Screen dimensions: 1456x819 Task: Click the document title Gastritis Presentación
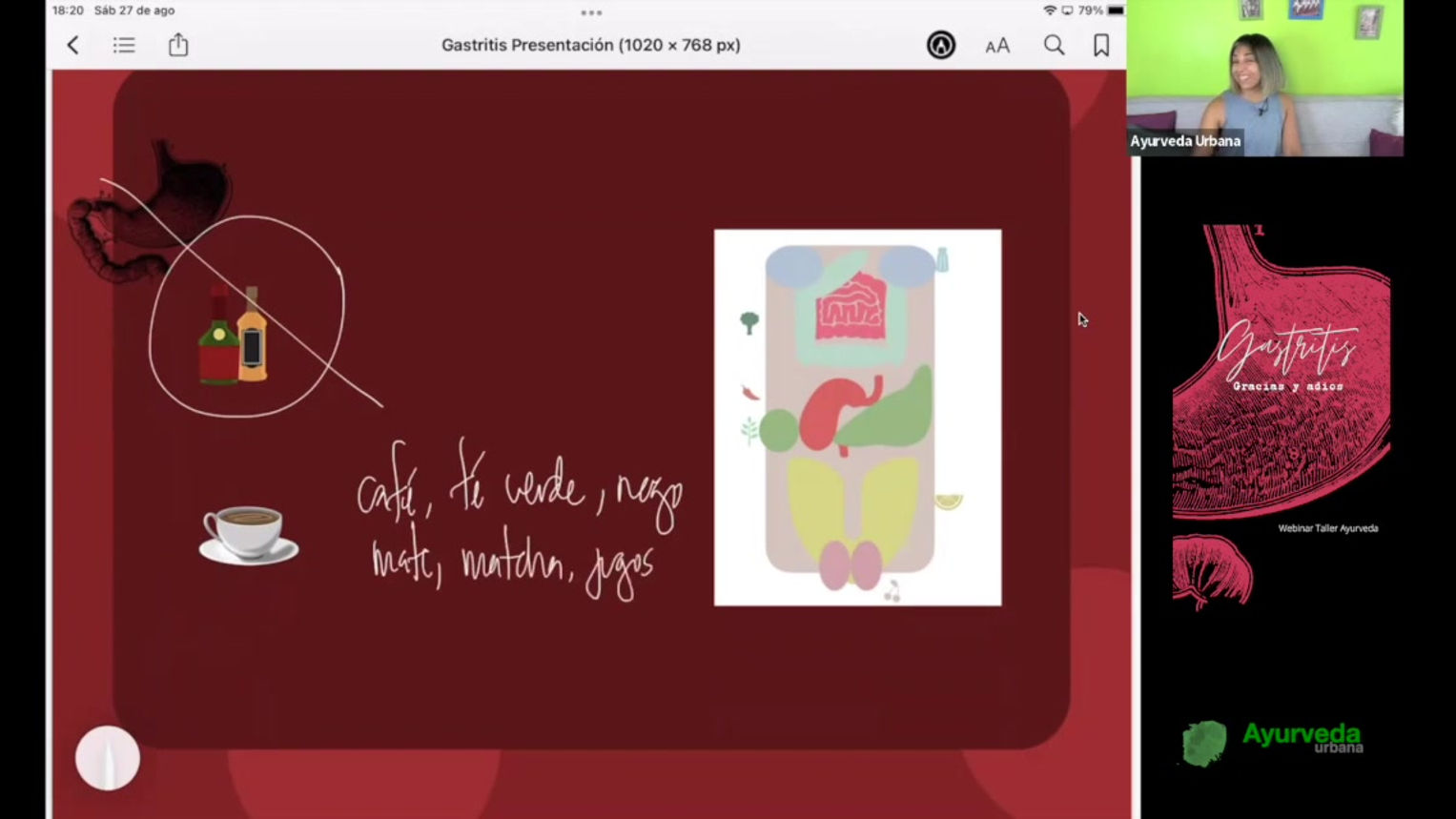tap(591, 45)
